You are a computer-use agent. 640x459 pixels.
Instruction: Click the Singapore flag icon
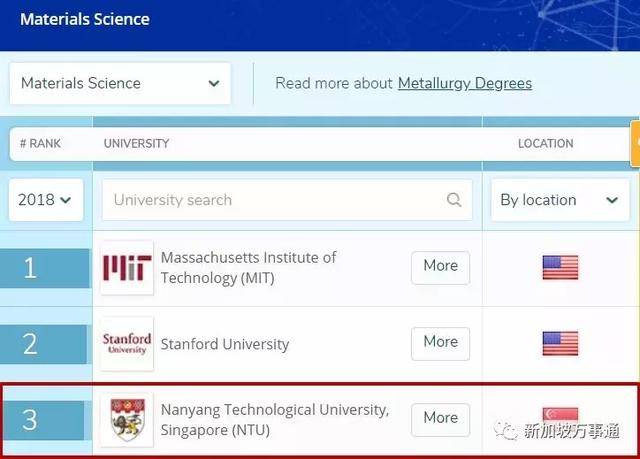point(560,414)
